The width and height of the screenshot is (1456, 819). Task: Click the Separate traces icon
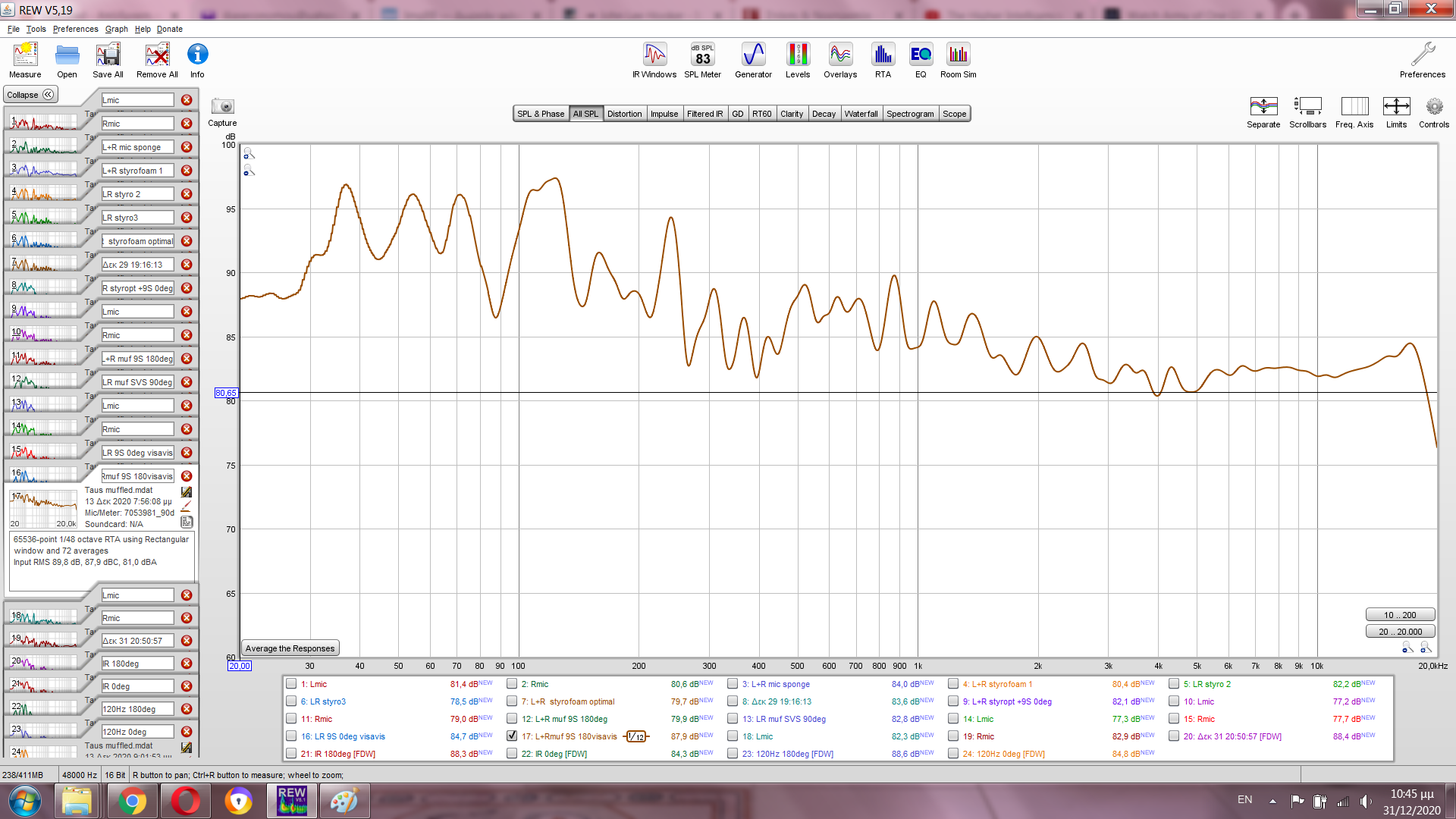(1263, 112)
